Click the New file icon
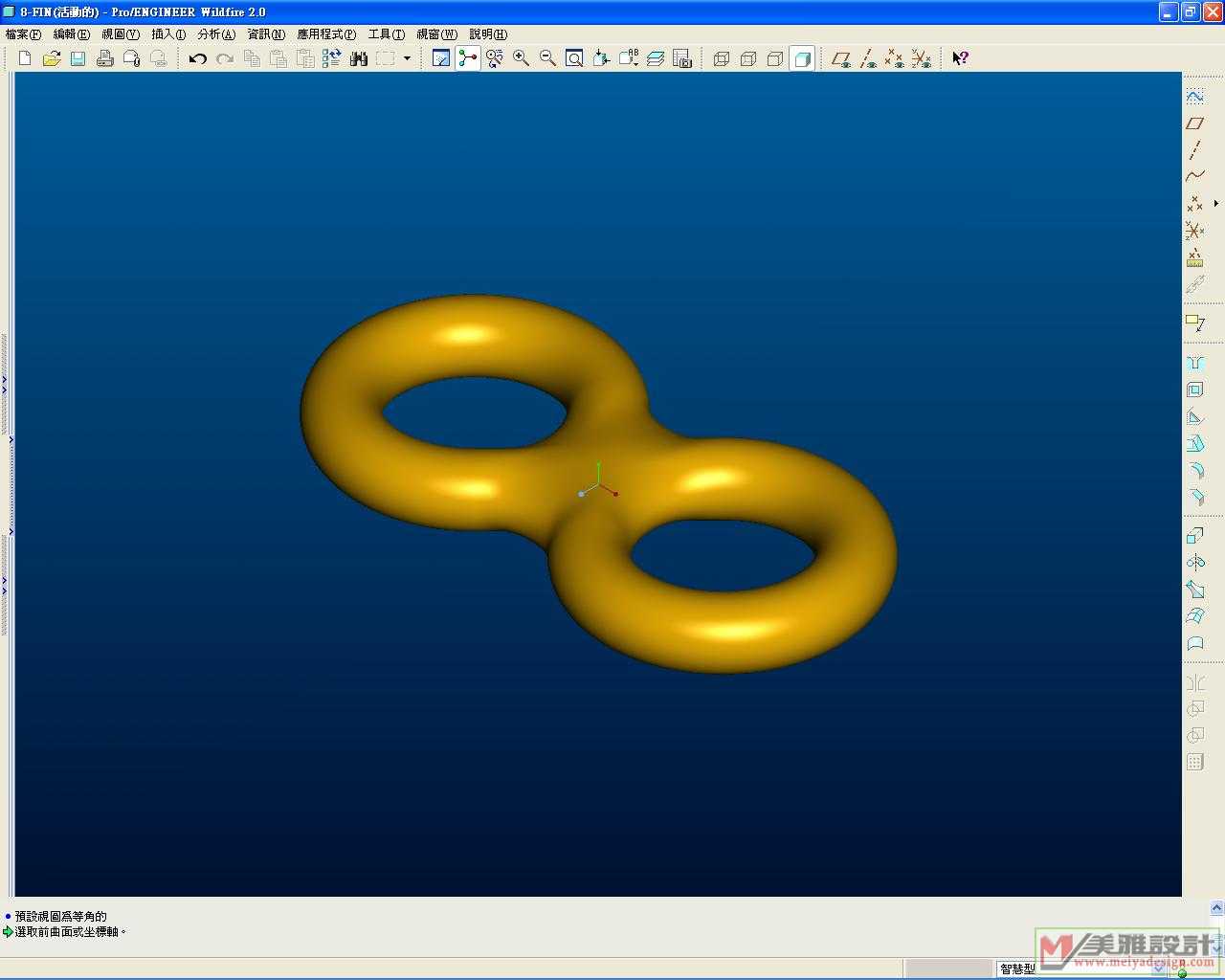1225x980 pixels. click(25, 58)
